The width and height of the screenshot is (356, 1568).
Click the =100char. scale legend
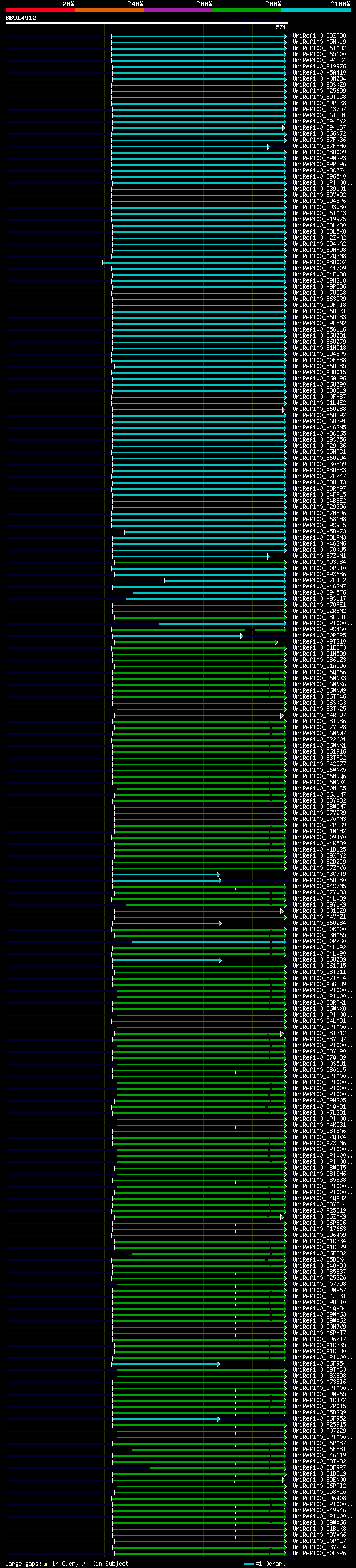[264, 1563]
